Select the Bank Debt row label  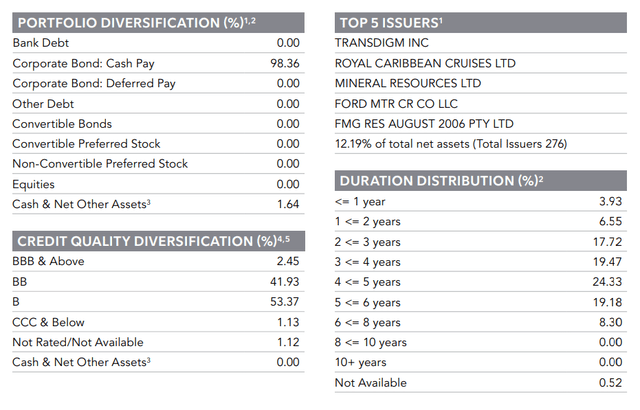click(40, 43)
